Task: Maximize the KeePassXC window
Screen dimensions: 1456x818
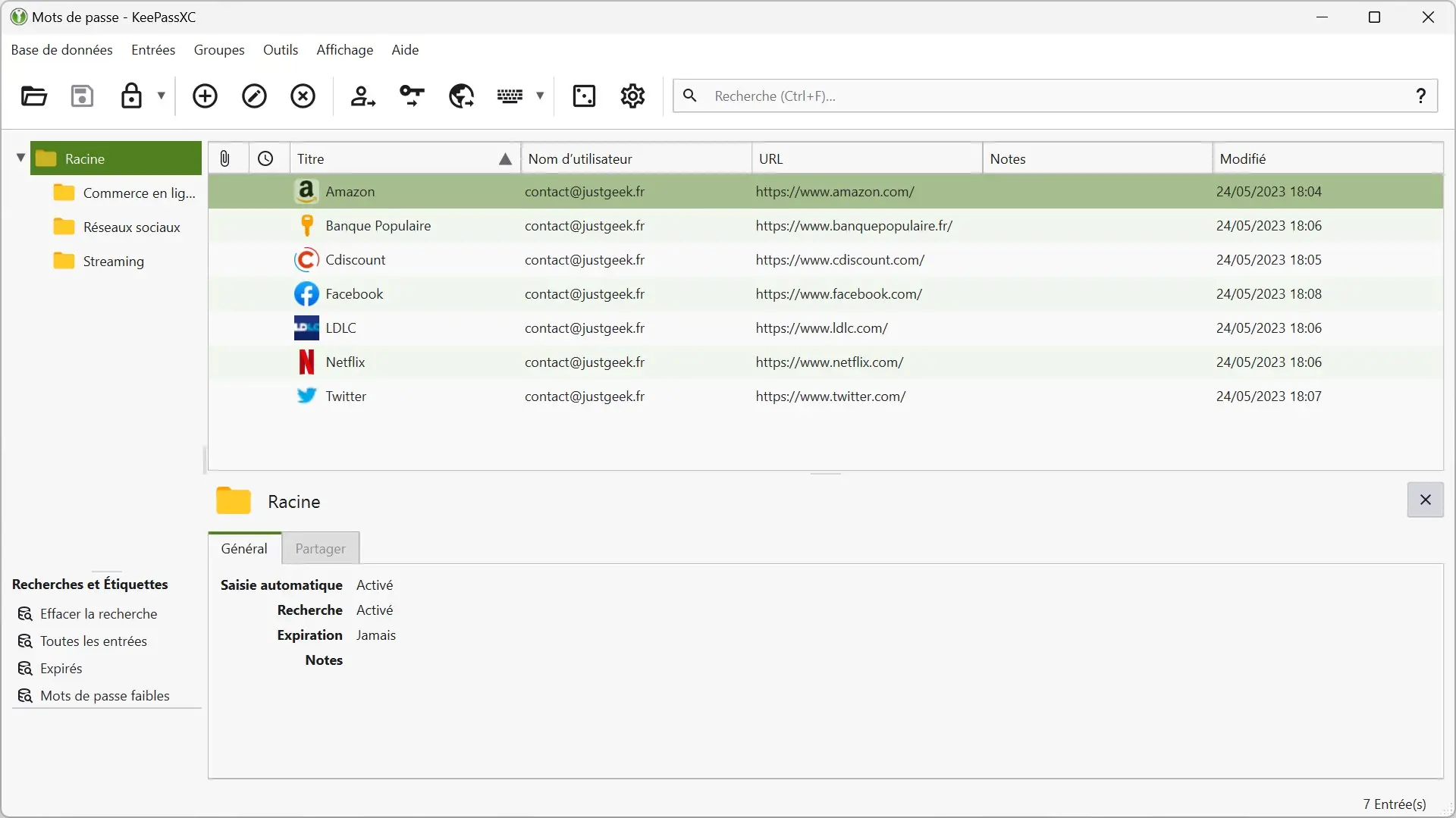Action: click(x=1374, y=17)
